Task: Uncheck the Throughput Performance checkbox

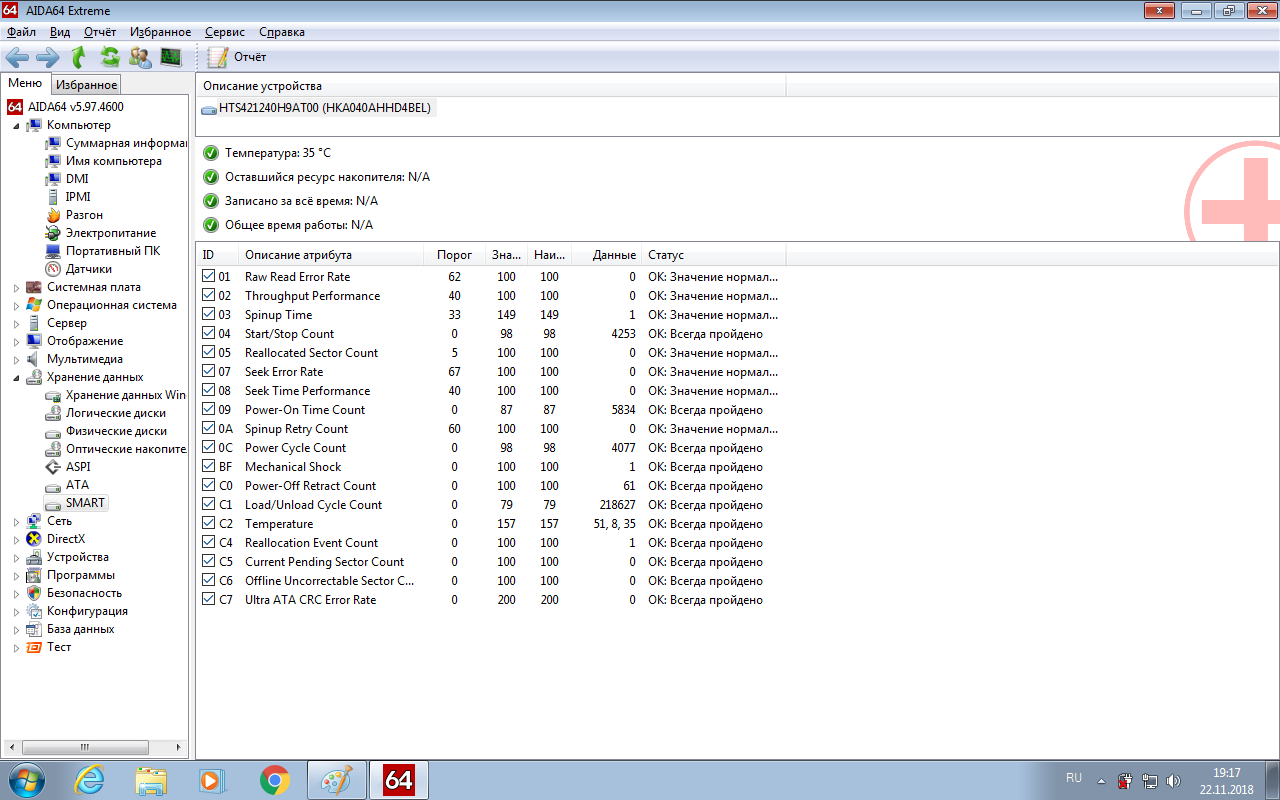Action: pyautogui.click(x=208, y=295)
